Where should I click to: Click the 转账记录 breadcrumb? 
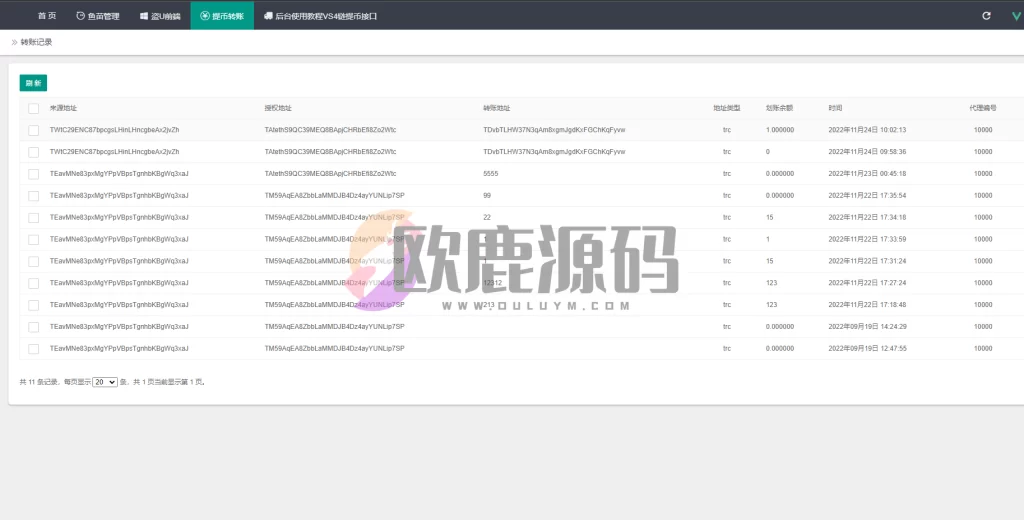point(36,42)
